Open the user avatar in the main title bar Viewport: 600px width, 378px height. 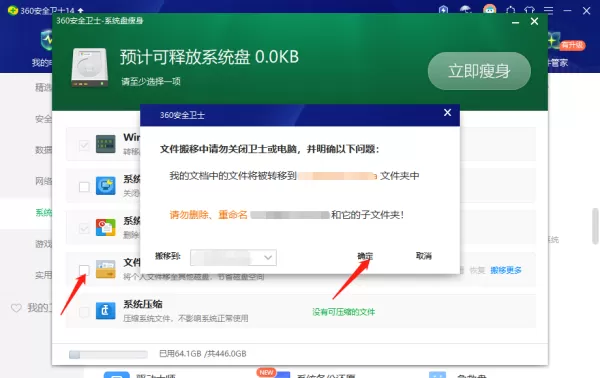[x=490, y=9]
